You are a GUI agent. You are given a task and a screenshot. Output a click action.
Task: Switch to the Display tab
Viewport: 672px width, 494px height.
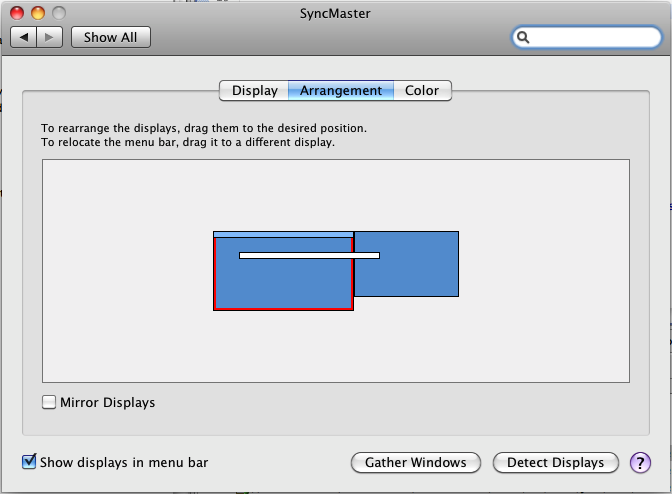point(254,90)
